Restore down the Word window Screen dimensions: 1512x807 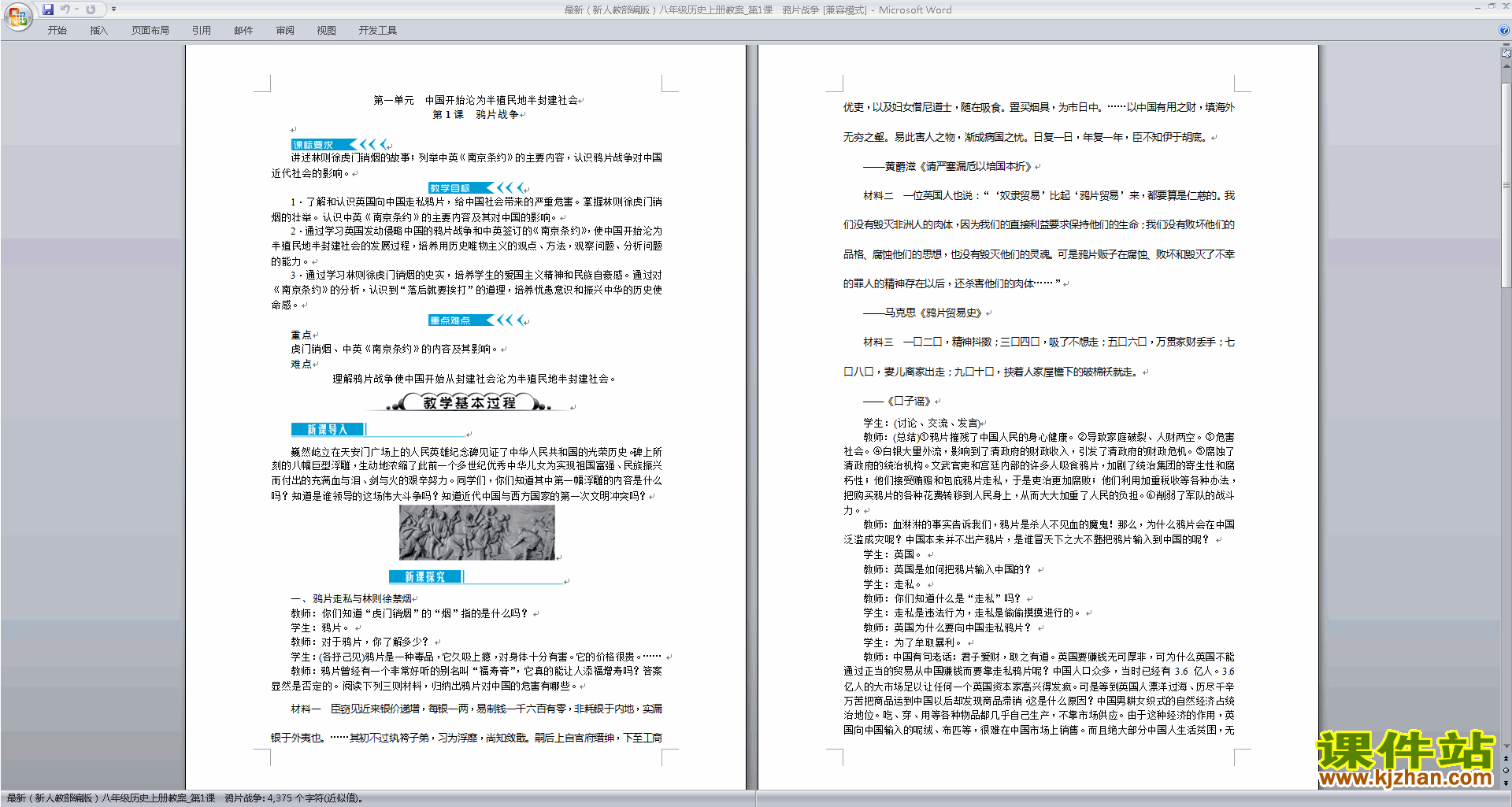click(1492, 6)
